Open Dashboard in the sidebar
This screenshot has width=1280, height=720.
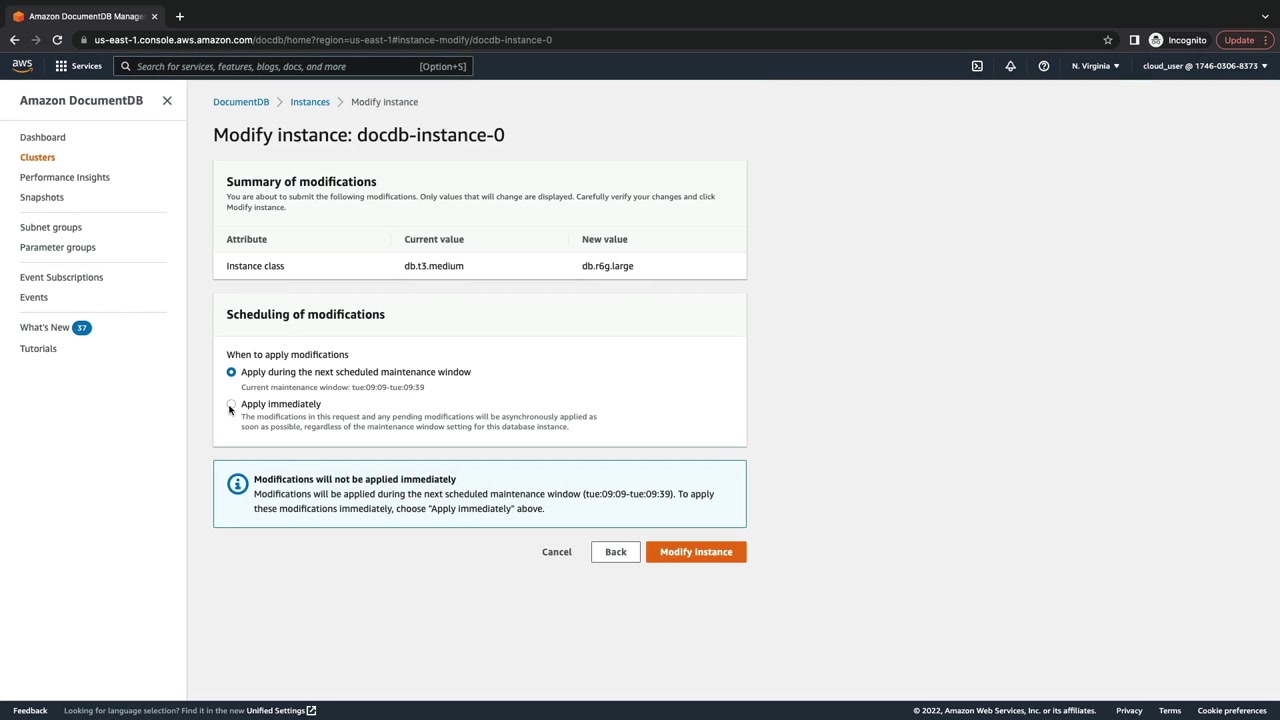pyautogui.click(x=42, y=137)
